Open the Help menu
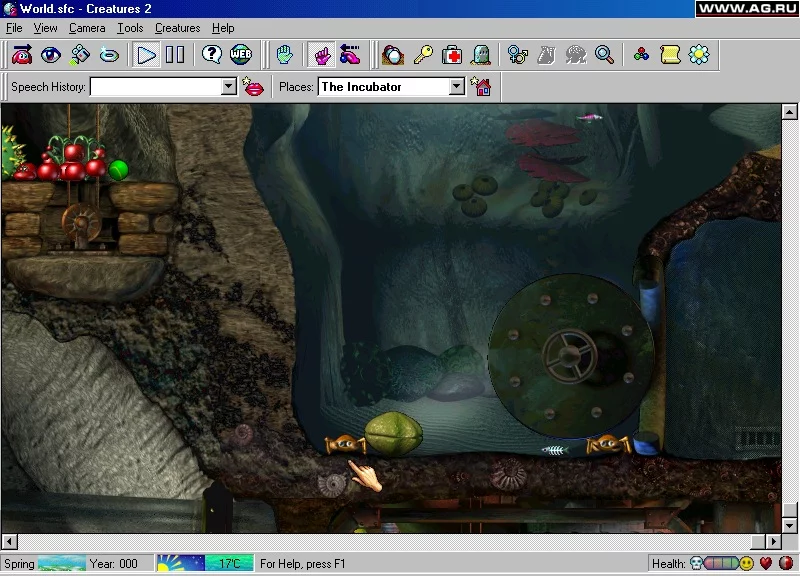This screenshot has height=576, width=800. click(223, 28)
